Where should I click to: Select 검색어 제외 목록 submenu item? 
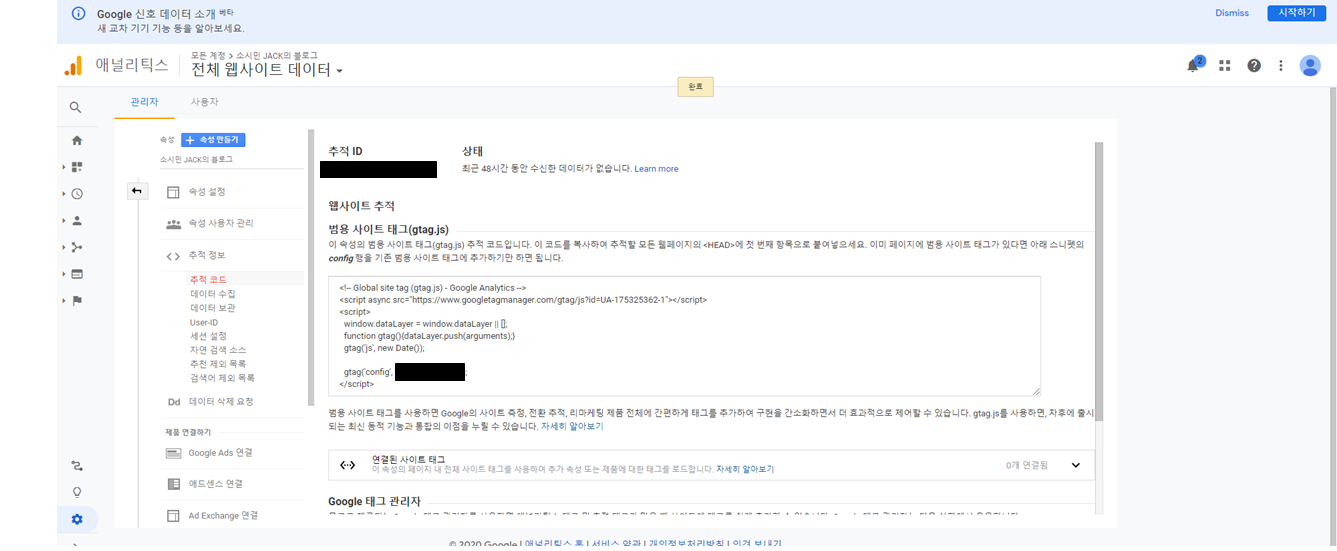point(222,378)
